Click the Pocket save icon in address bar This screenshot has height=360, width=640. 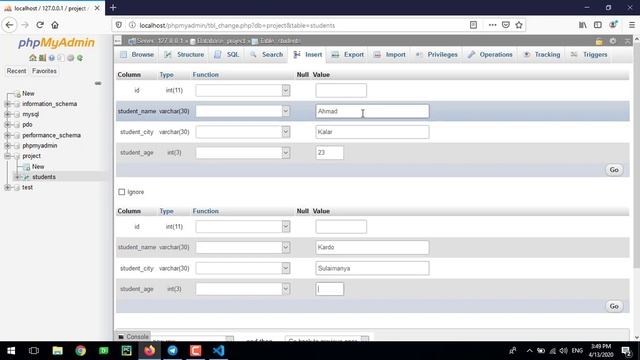pyautogui.click(x=505, y=25)
